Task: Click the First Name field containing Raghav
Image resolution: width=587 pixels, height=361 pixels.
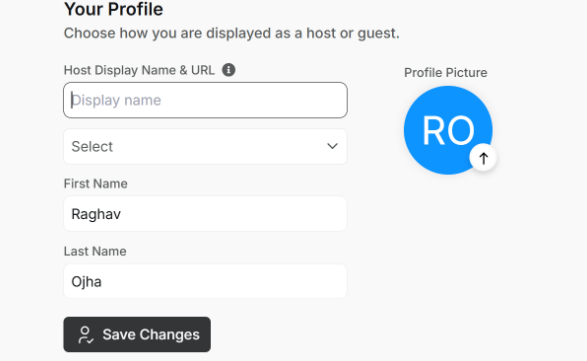Action: tap(205, 214)
